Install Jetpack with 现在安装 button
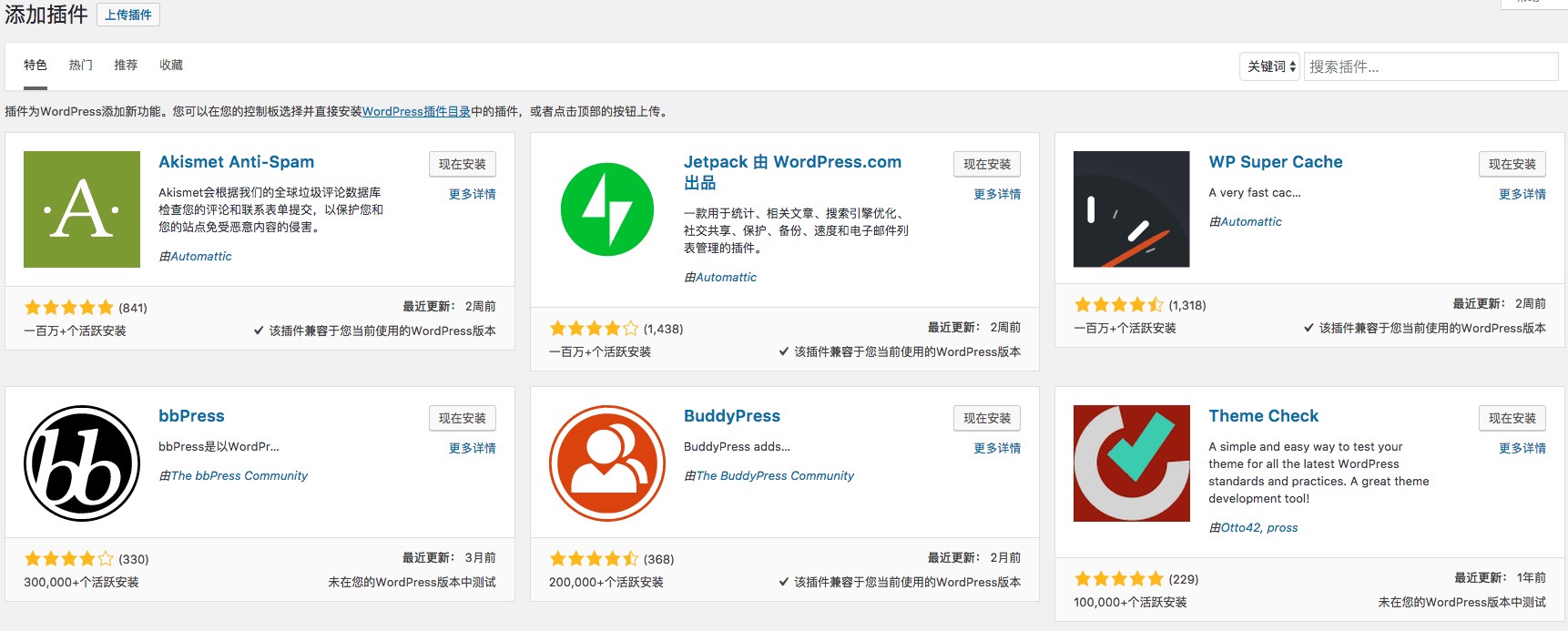Screen dimensions: 1568x631 (987, 164)
